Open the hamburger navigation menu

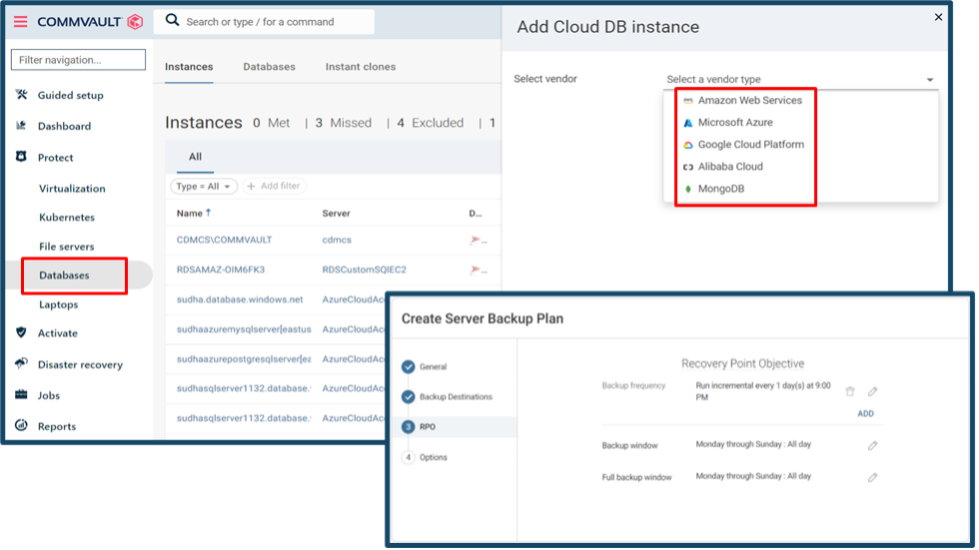tap(21, 22)
